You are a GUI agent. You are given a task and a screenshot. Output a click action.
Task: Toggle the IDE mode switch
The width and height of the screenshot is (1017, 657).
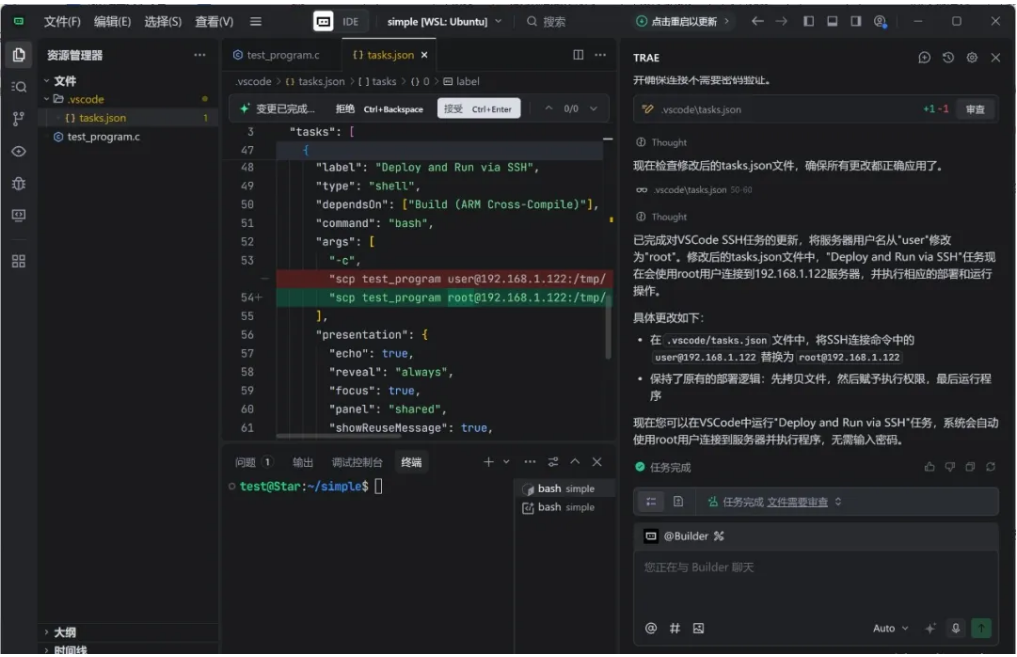click(324, 21)
